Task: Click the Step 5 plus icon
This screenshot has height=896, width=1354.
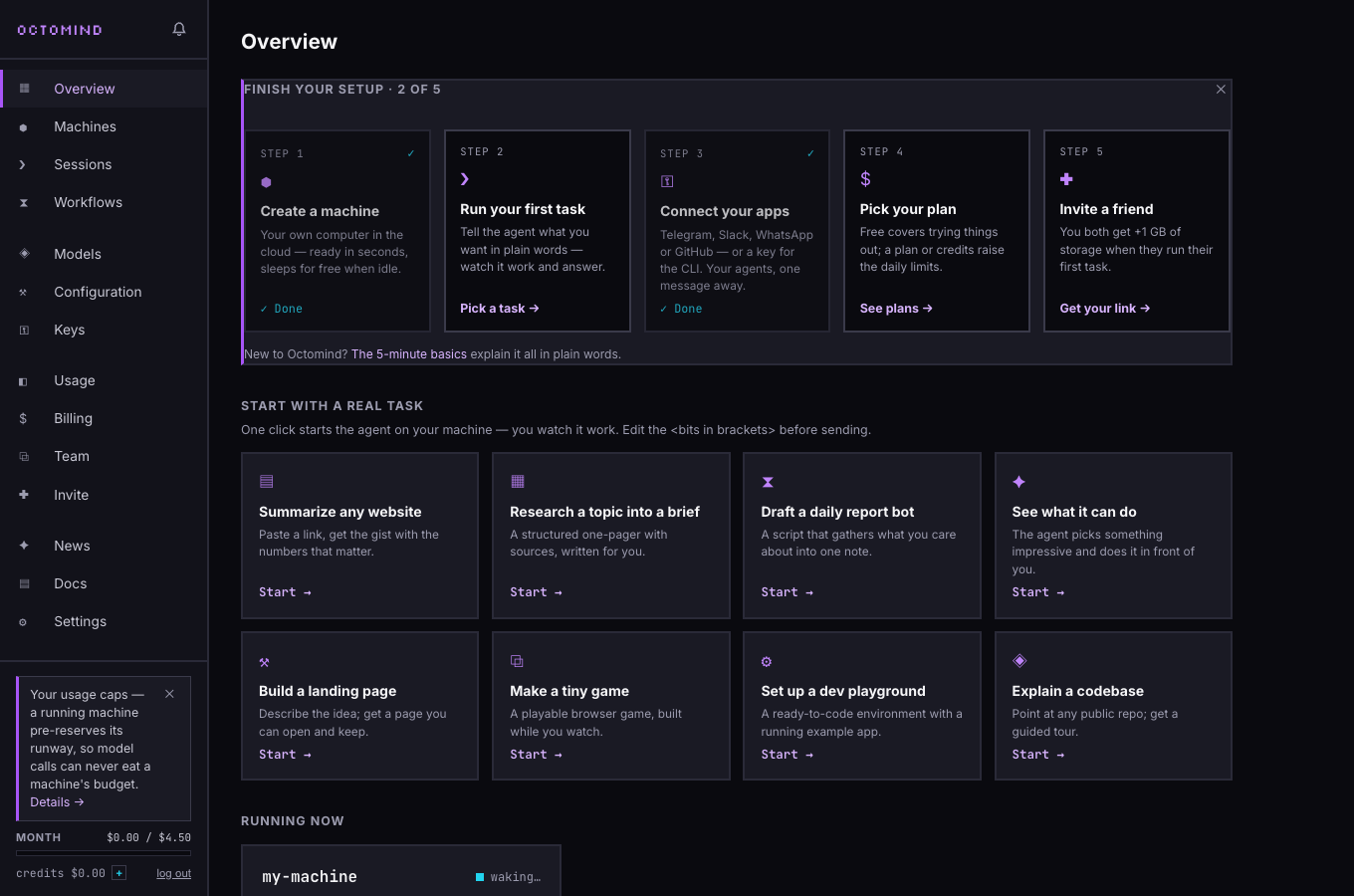Action: [1066, 179]
